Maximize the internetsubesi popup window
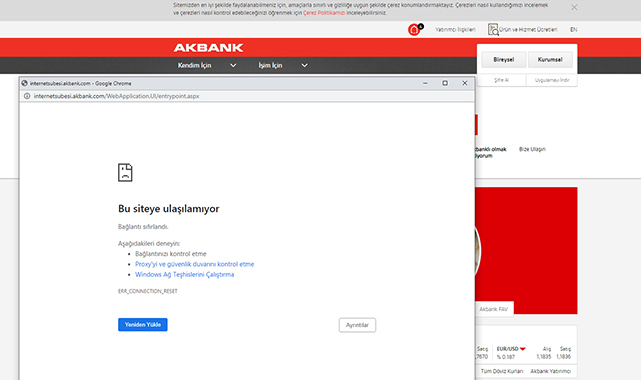 click(445, 83)
